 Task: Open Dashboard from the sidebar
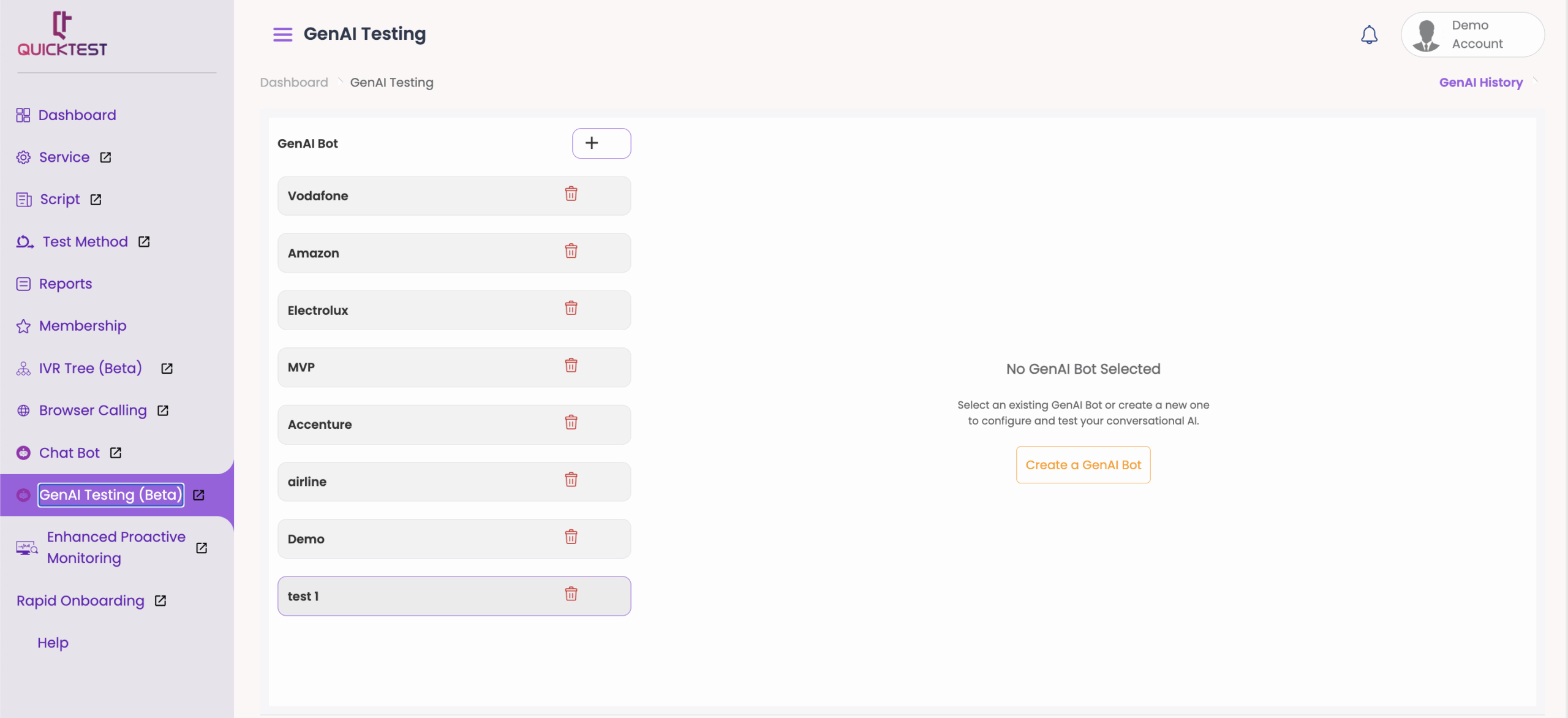pyautogui.click(x=77, y=115)
